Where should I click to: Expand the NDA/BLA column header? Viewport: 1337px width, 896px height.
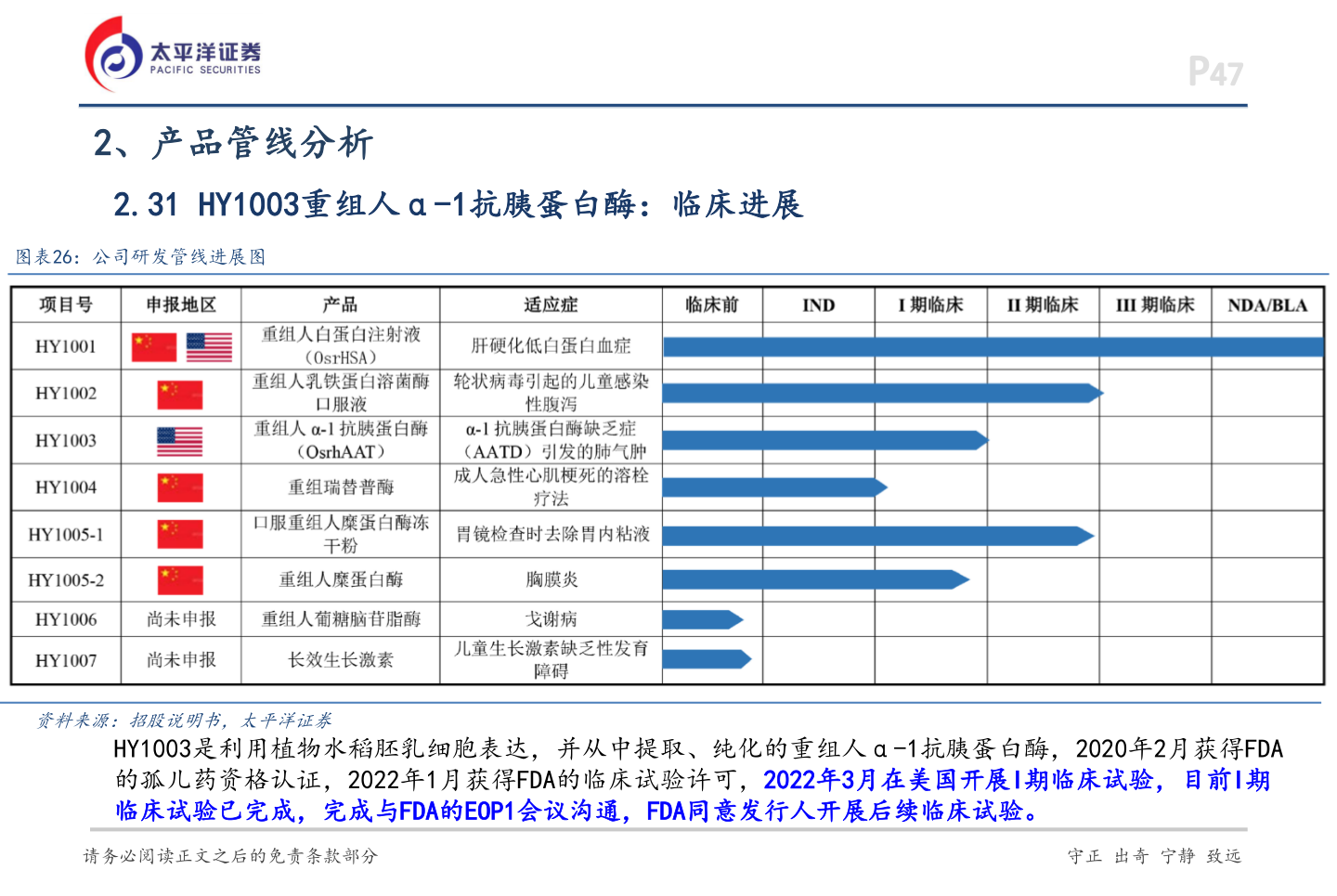(1268, 304)
